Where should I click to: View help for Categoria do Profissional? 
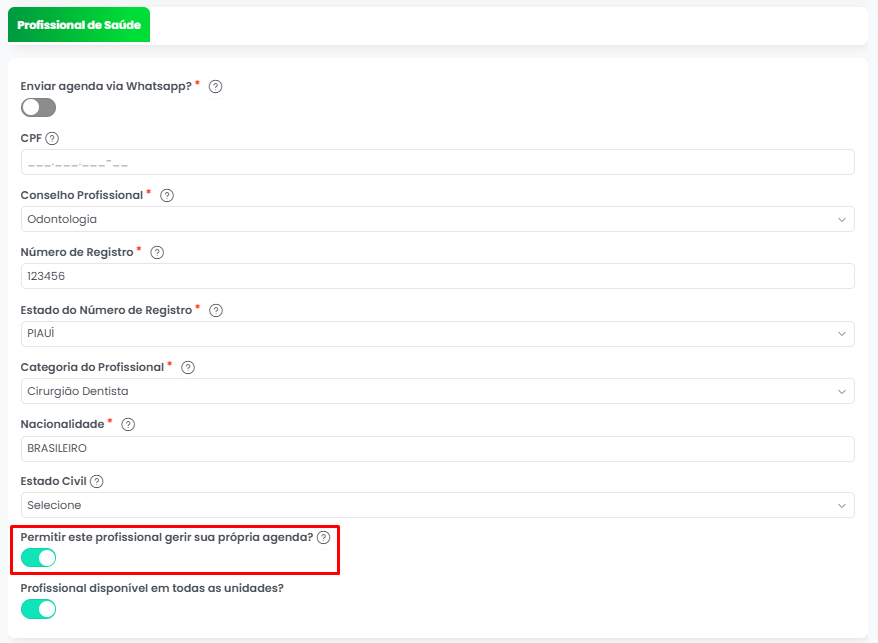pos(188,368)
